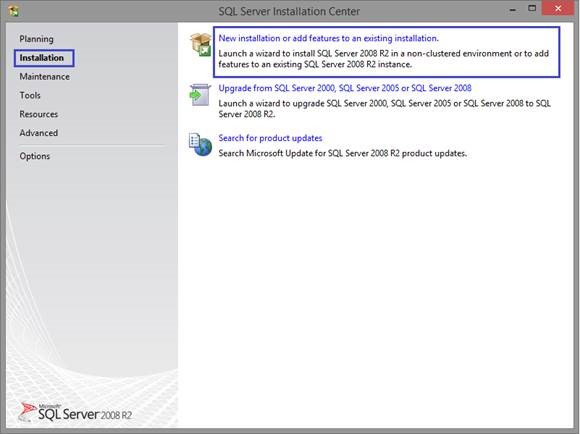Close the SQL Server Installation Center
The height and width of the screenshot is (434, 580).
[558, 9]
